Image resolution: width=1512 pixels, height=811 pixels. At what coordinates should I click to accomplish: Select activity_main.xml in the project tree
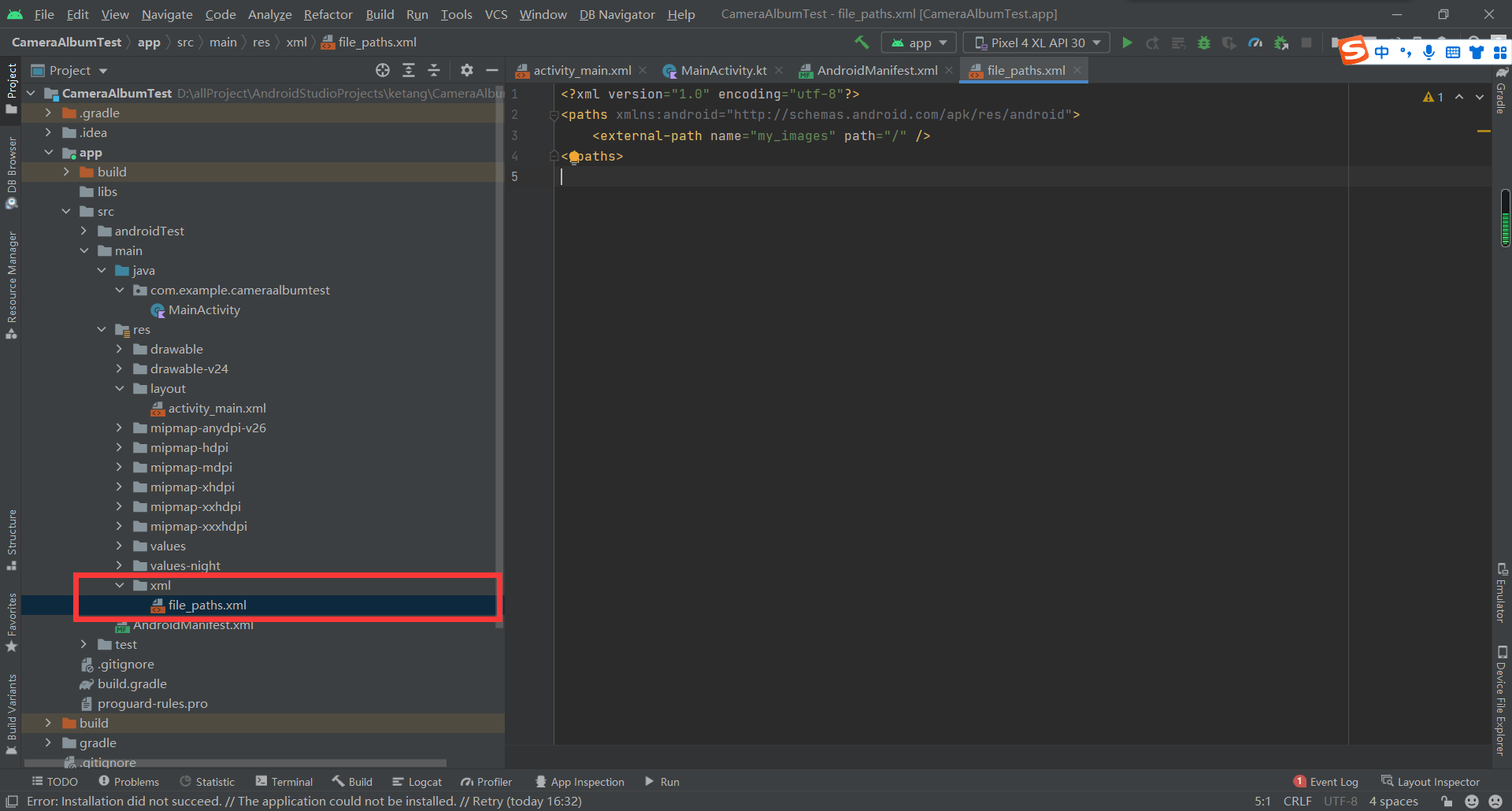click(x=217, y=408)
